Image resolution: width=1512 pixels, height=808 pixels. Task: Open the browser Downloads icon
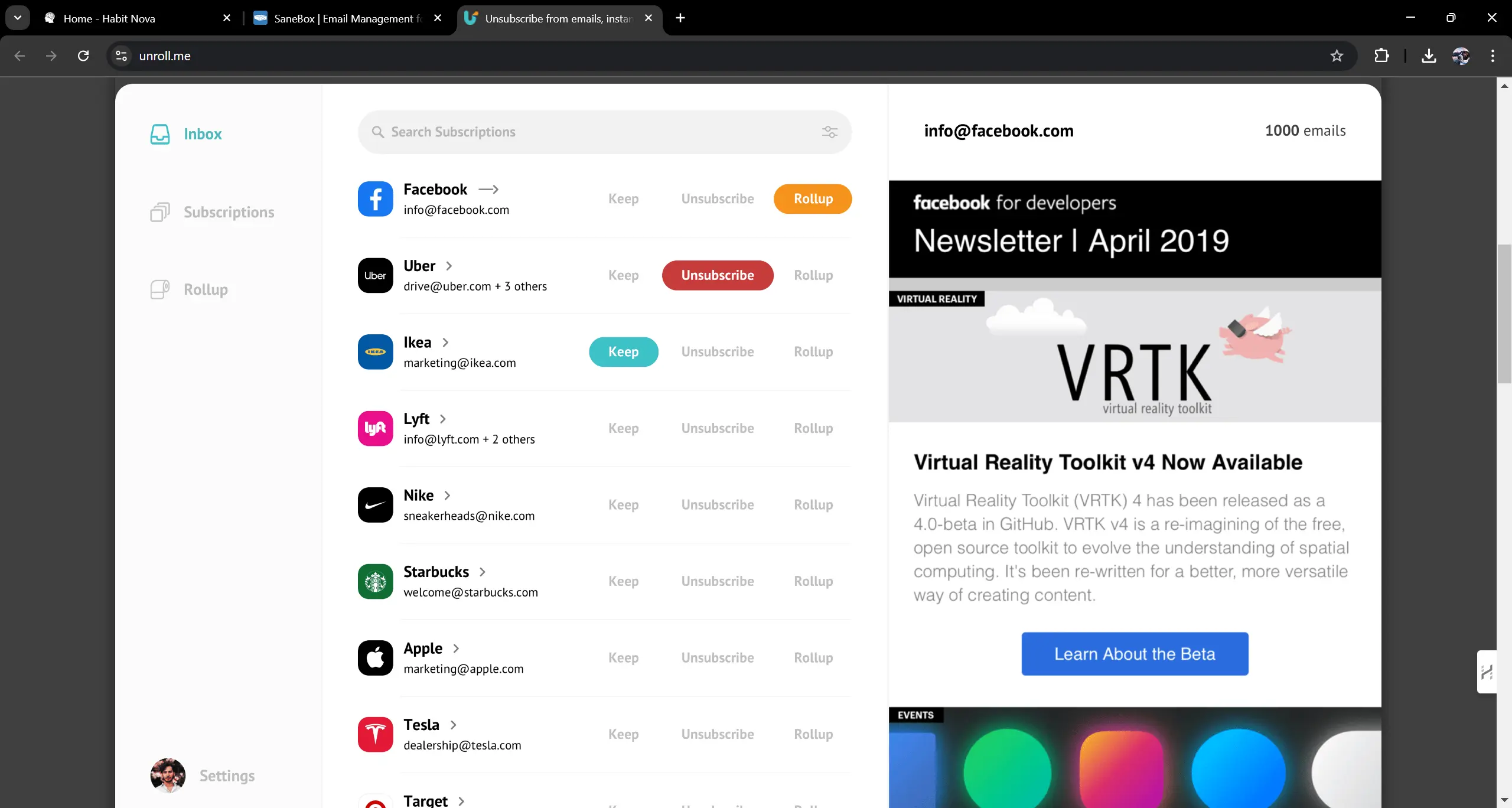coord(1429,56)
